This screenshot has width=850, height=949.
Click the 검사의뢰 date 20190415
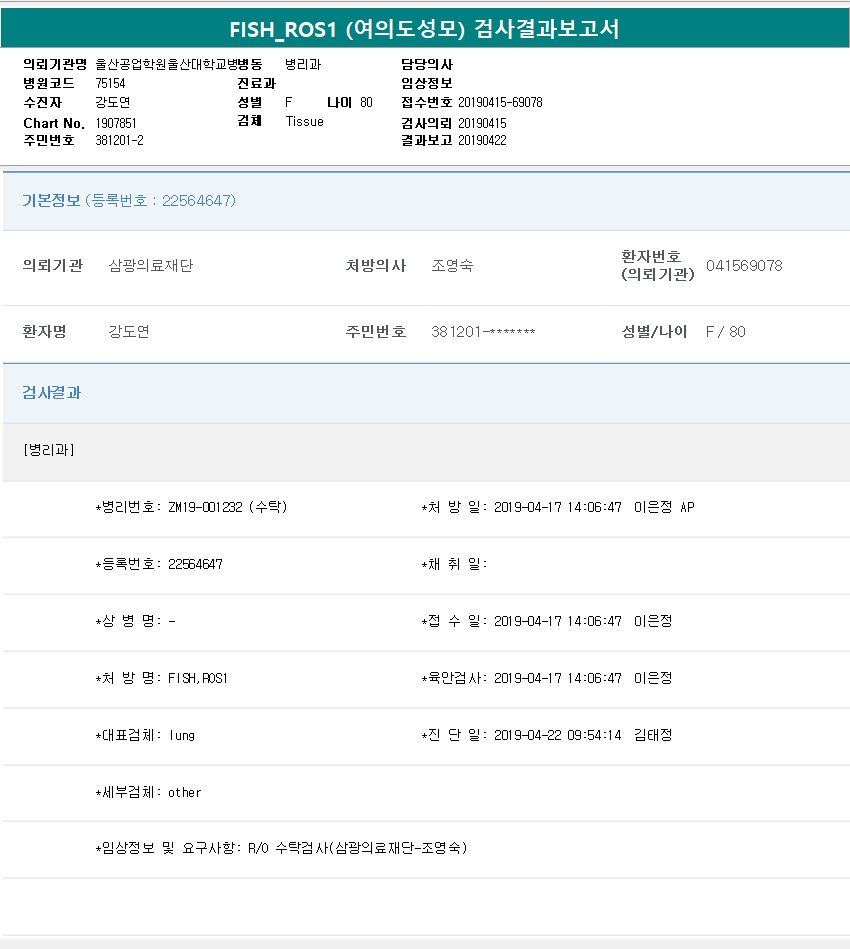pyautogui.click(x=482, y=123)
